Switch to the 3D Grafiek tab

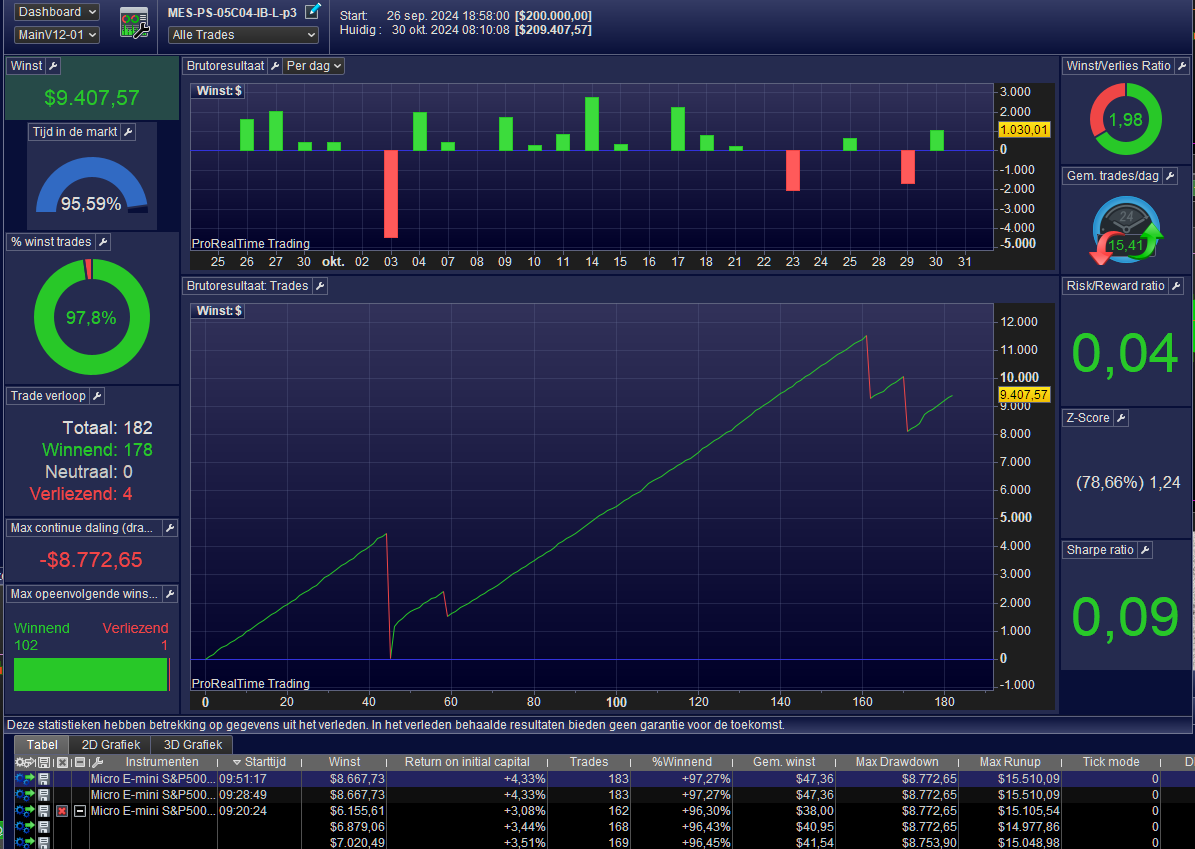[x=193, y=745]
